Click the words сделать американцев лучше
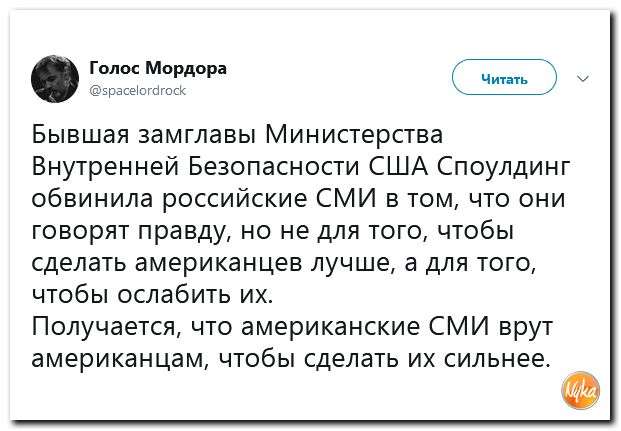Viewport: 621px width, 431px height. click(x=210, y=263)
